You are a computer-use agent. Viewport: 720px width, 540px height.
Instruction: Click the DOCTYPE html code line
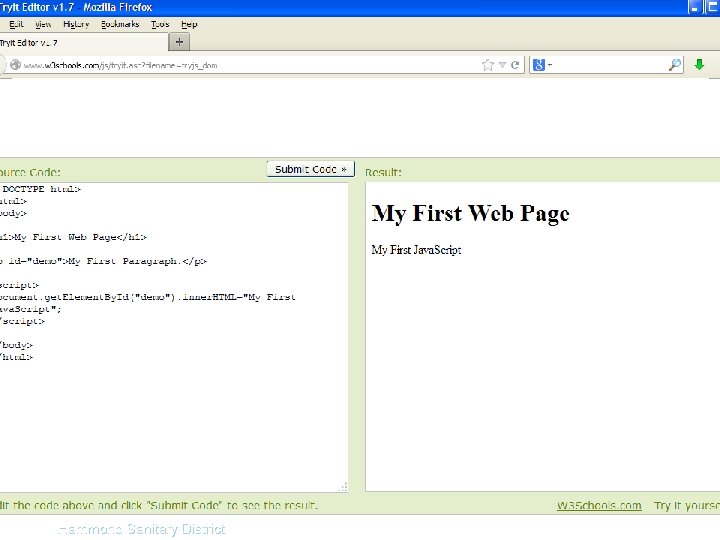tap(40, 189)
